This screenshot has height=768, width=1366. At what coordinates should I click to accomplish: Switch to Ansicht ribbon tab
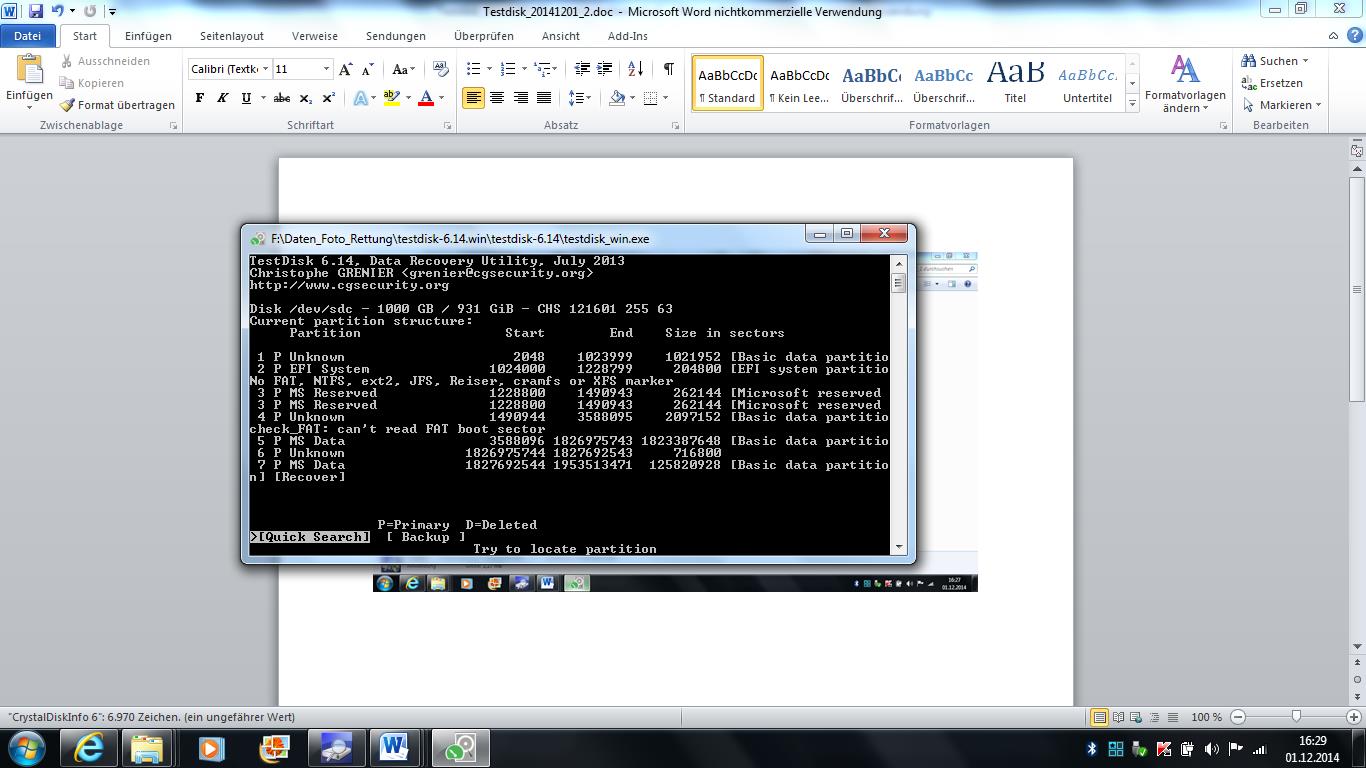pos(561,36)
